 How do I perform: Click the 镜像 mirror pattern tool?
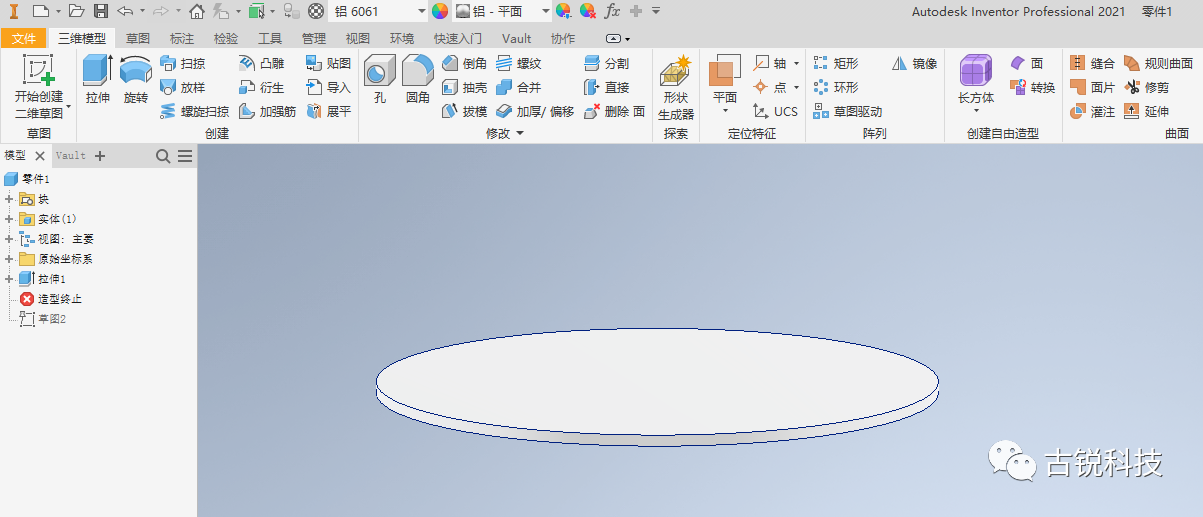(914, 63)
